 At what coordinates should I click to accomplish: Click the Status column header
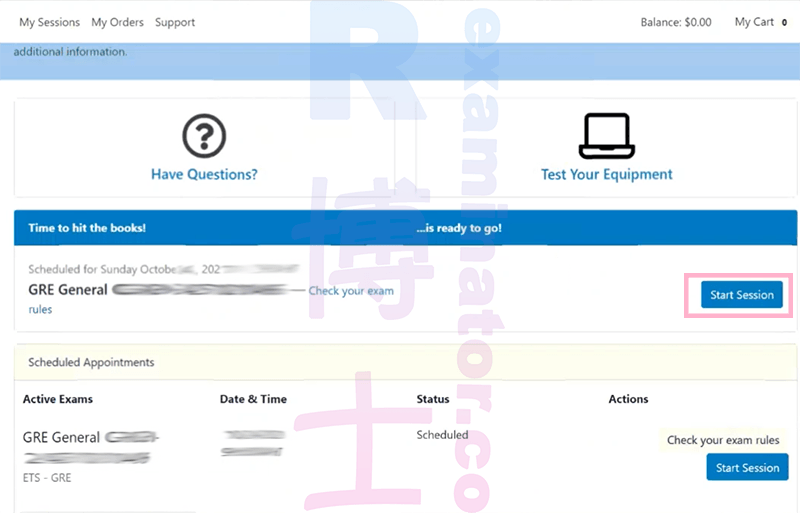433,399
